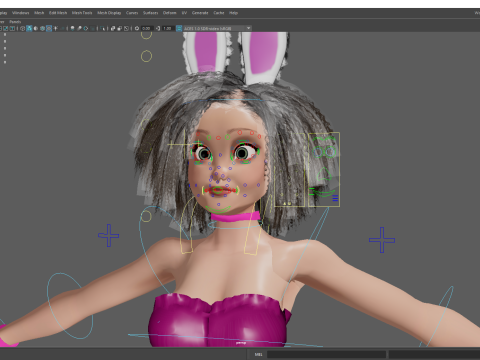Enable the Depth of Field icon

click(x=92, y=28)
